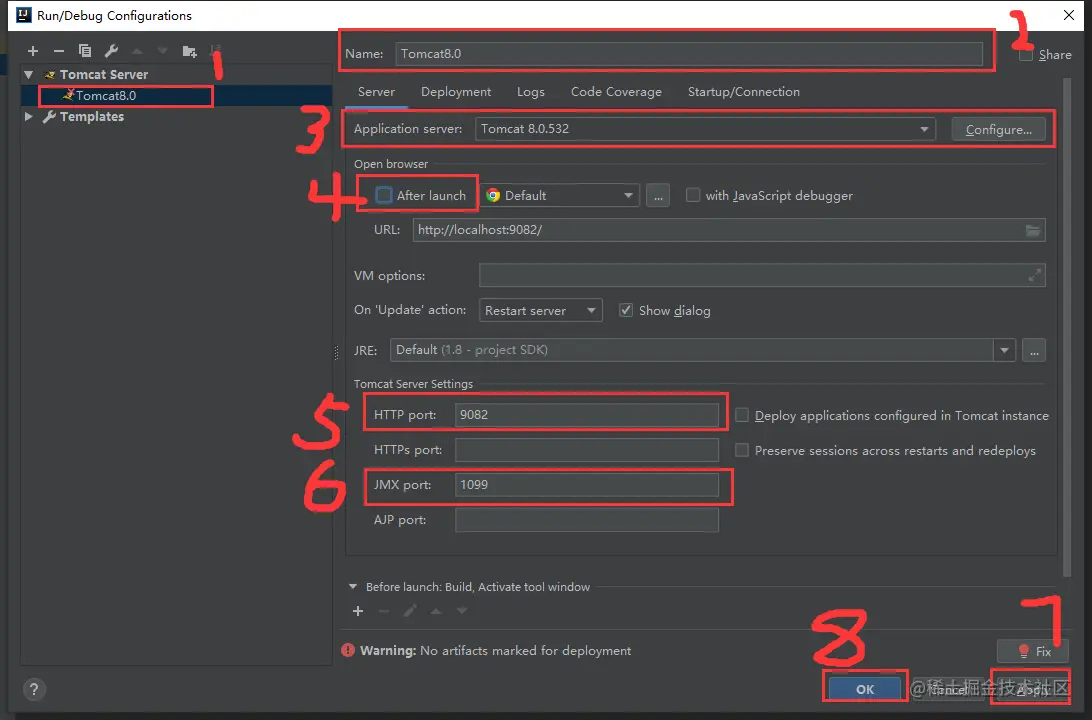Click the Templates tree item
The image size is (1092, 720).
(91, 116)
